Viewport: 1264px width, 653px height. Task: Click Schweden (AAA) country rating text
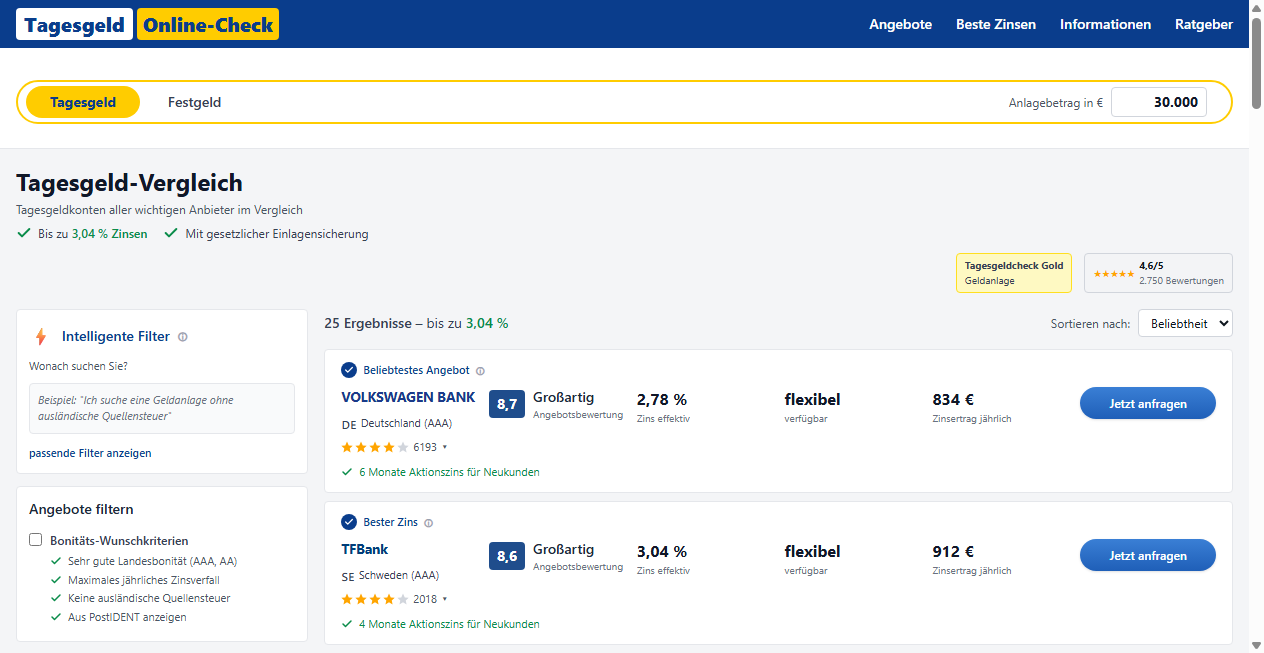(x=399, y=576)
